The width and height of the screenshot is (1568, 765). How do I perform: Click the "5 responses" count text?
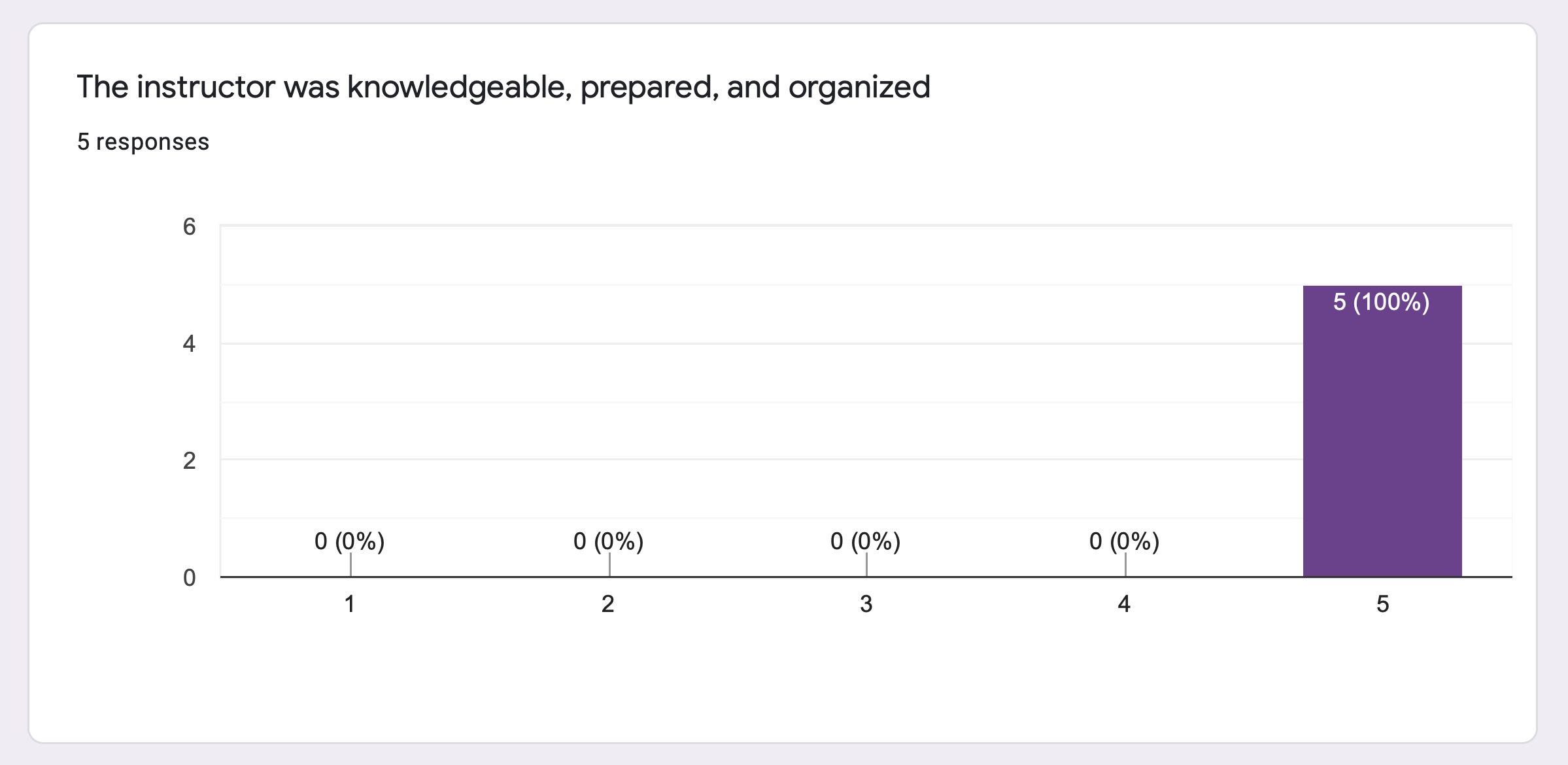coord(143,142)
